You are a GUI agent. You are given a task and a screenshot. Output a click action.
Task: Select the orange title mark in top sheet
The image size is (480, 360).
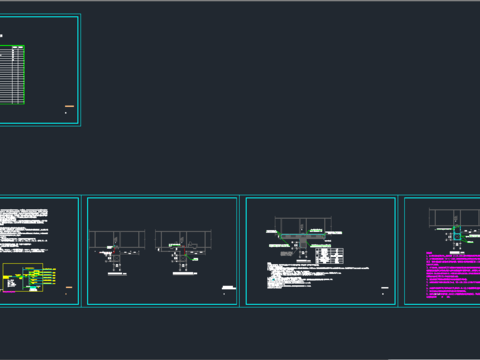pyautogui.click(x=69, y=106)
